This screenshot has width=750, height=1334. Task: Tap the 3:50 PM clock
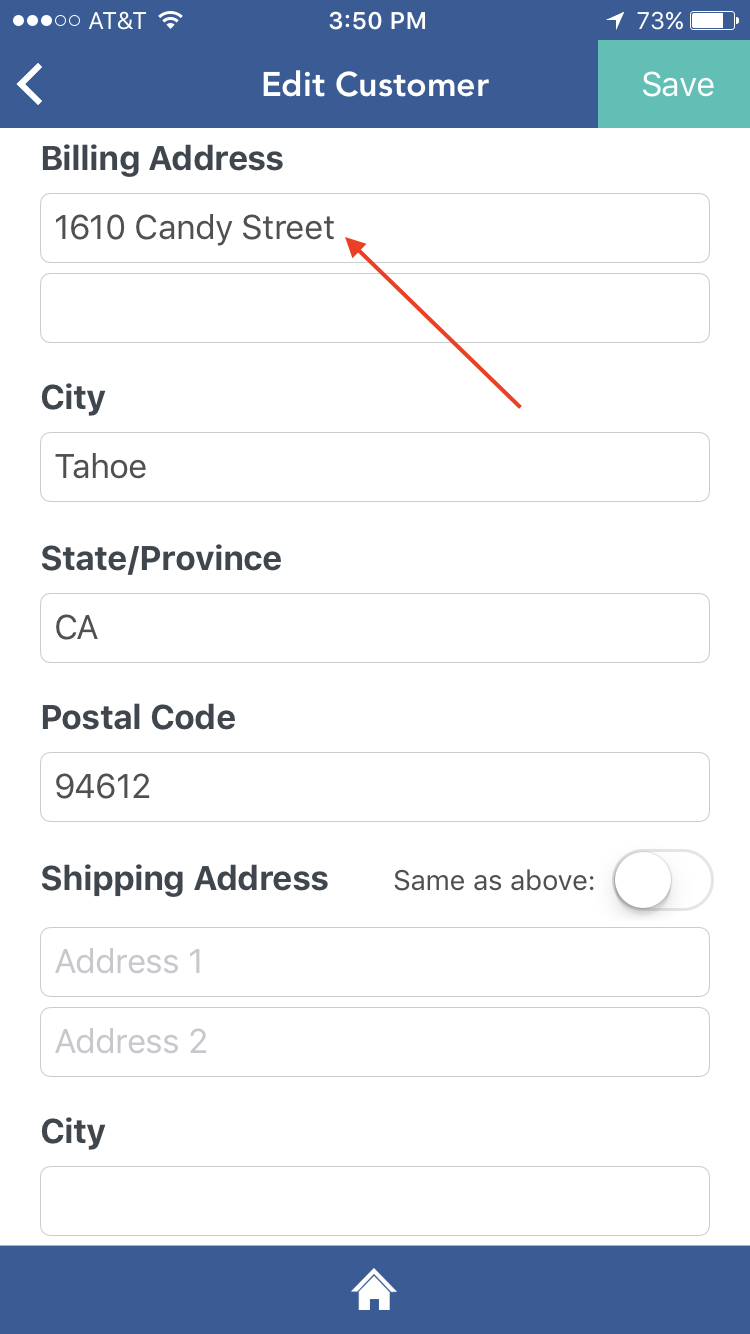pyautogui.click(x=375, y=20)
